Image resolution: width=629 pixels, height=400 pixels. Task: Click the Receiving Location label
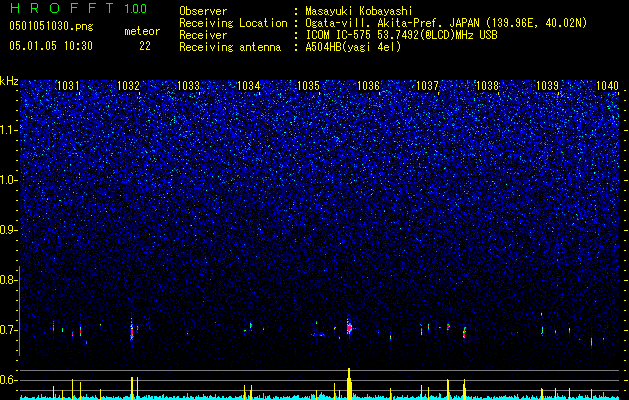click(233, 24)
